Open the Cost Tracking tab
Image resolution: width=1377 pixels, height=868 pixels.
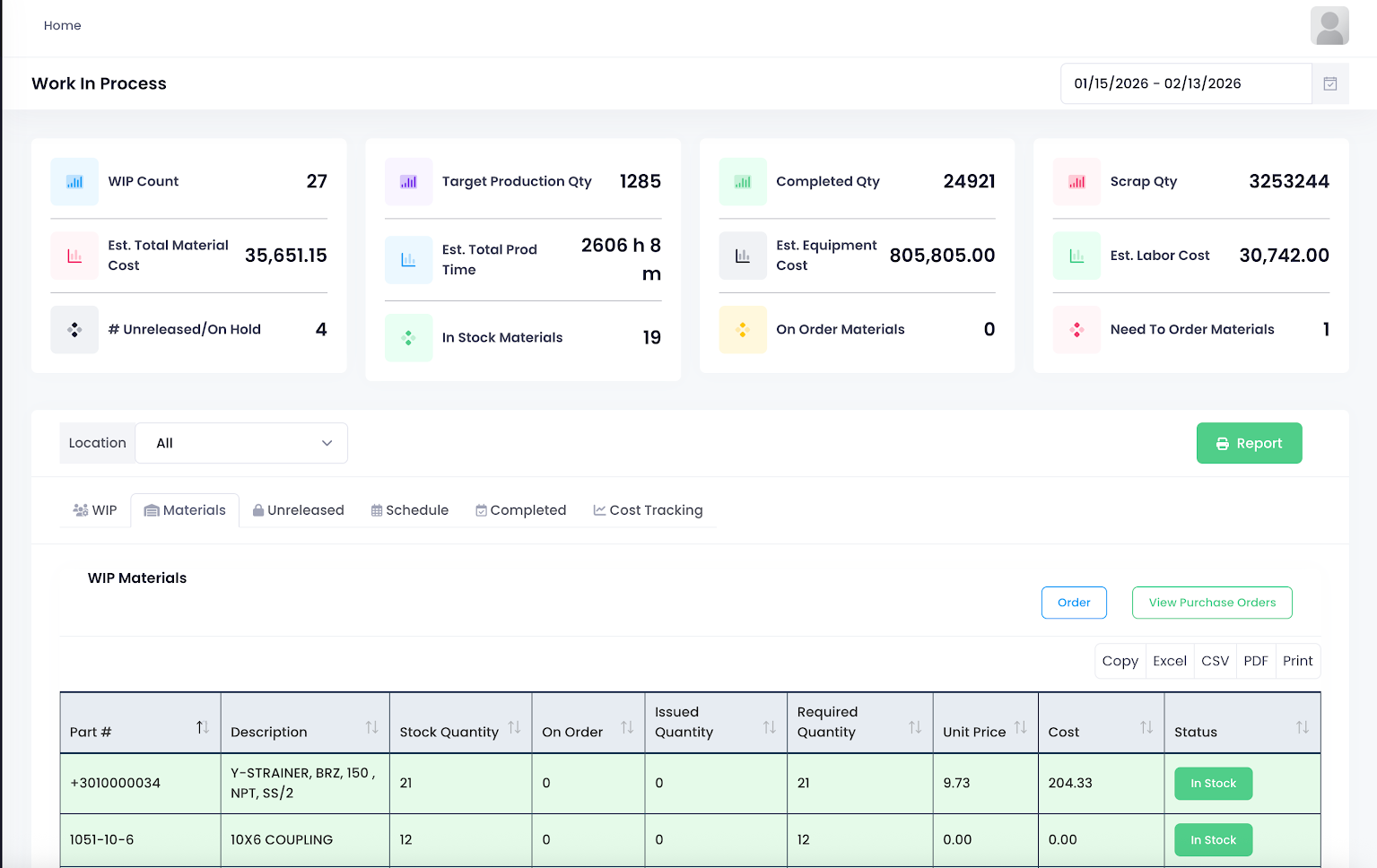648,509
